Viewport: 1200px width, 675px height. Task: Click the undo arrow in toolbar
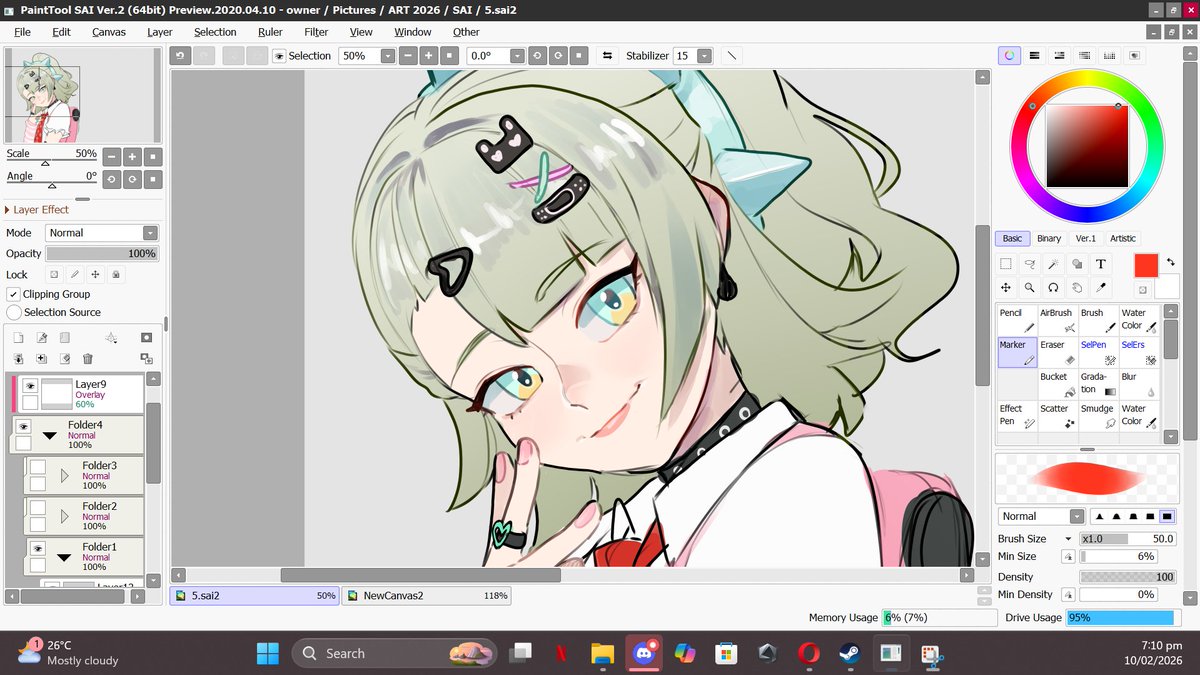click(180, 56)
